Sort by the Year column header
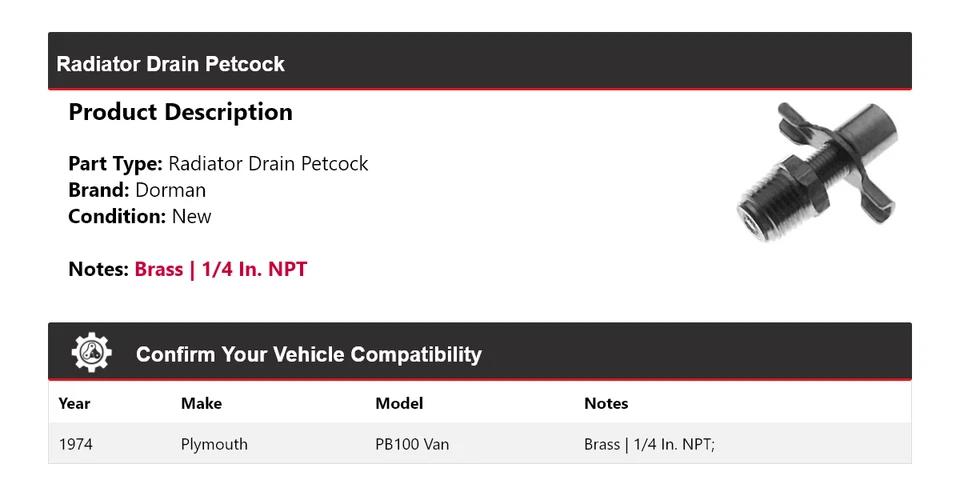This screenshot has height=496, width=960. [x=74, y=404]
